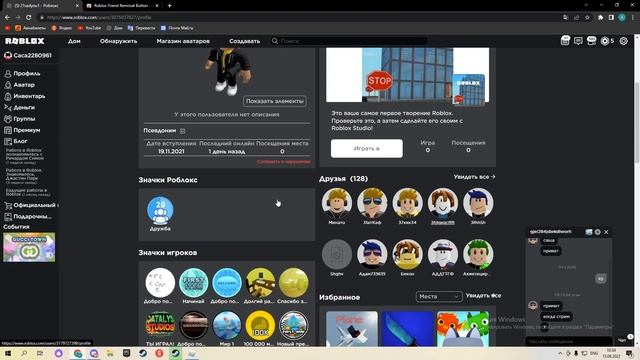Open the STOP sign place thumbnail
Screen dimensions: 640x360
407,75
